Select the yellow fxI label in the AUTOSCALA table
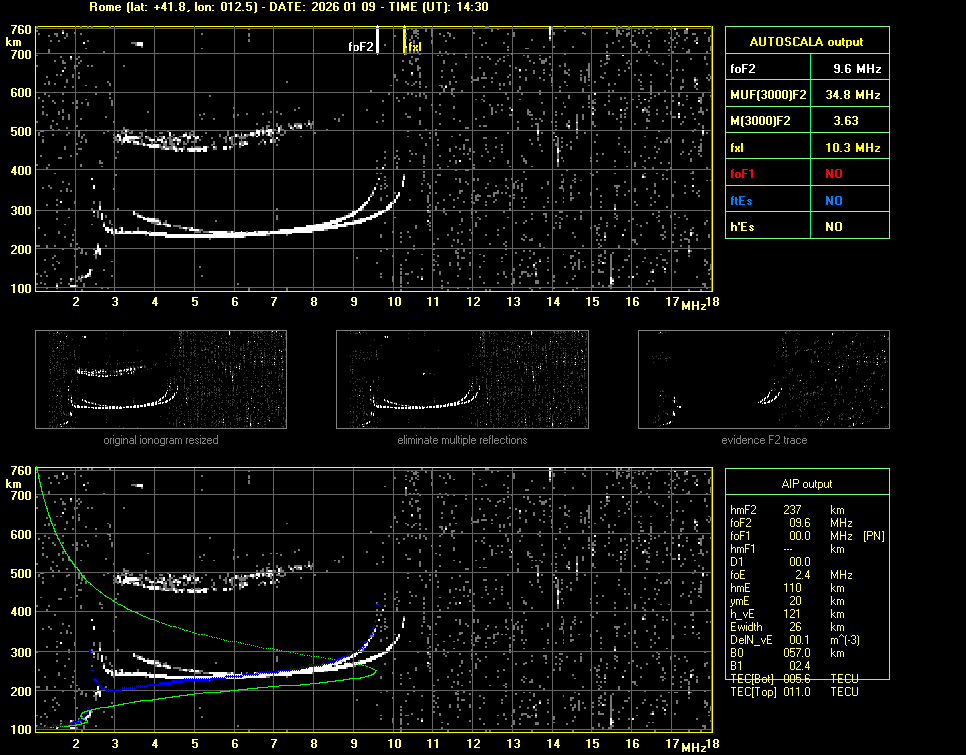The image size is (966, 755). (x=738, y=148)
